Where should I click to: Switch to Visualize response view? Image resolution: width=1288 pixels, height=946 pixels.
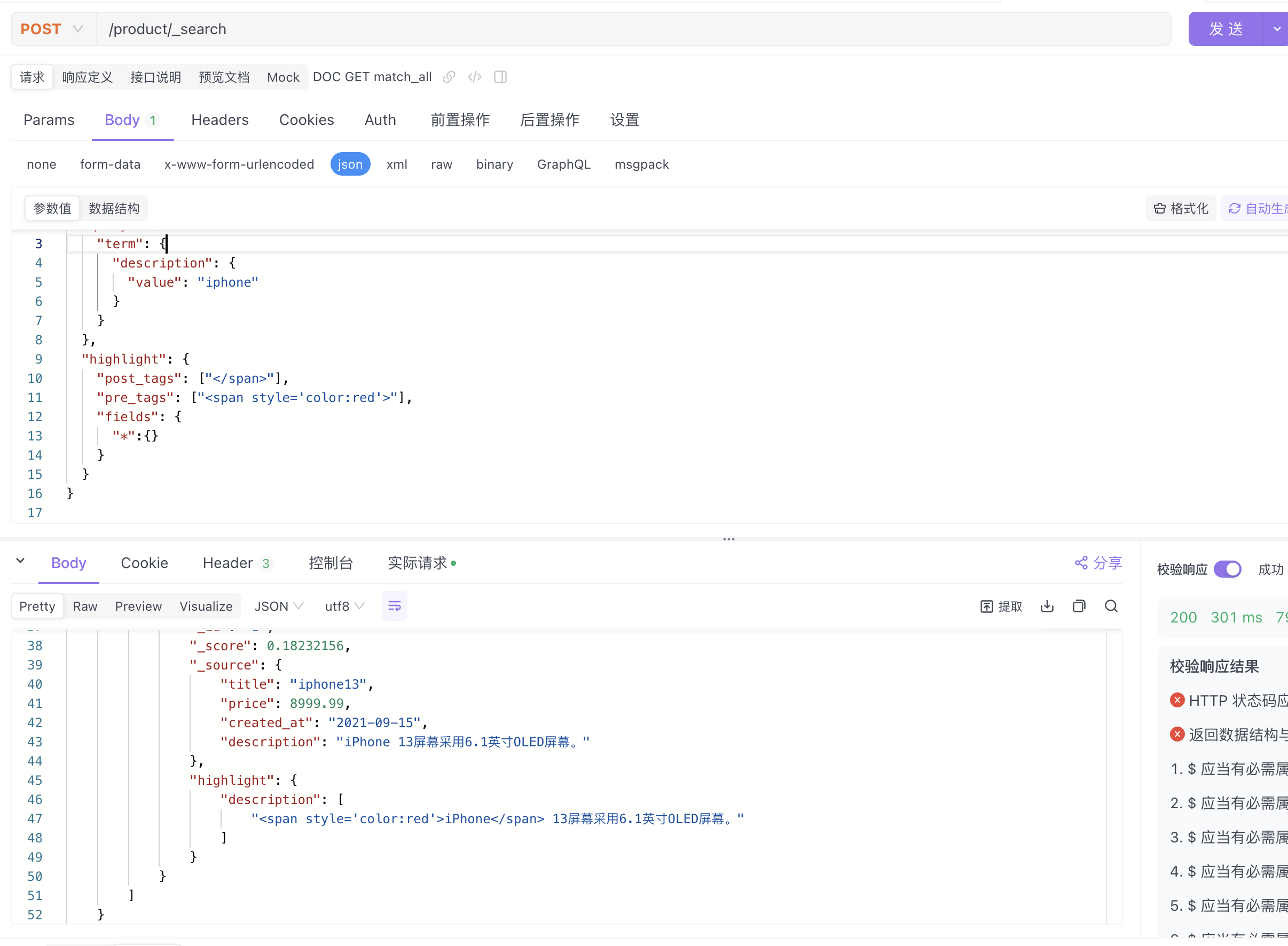tap(206, 606)
